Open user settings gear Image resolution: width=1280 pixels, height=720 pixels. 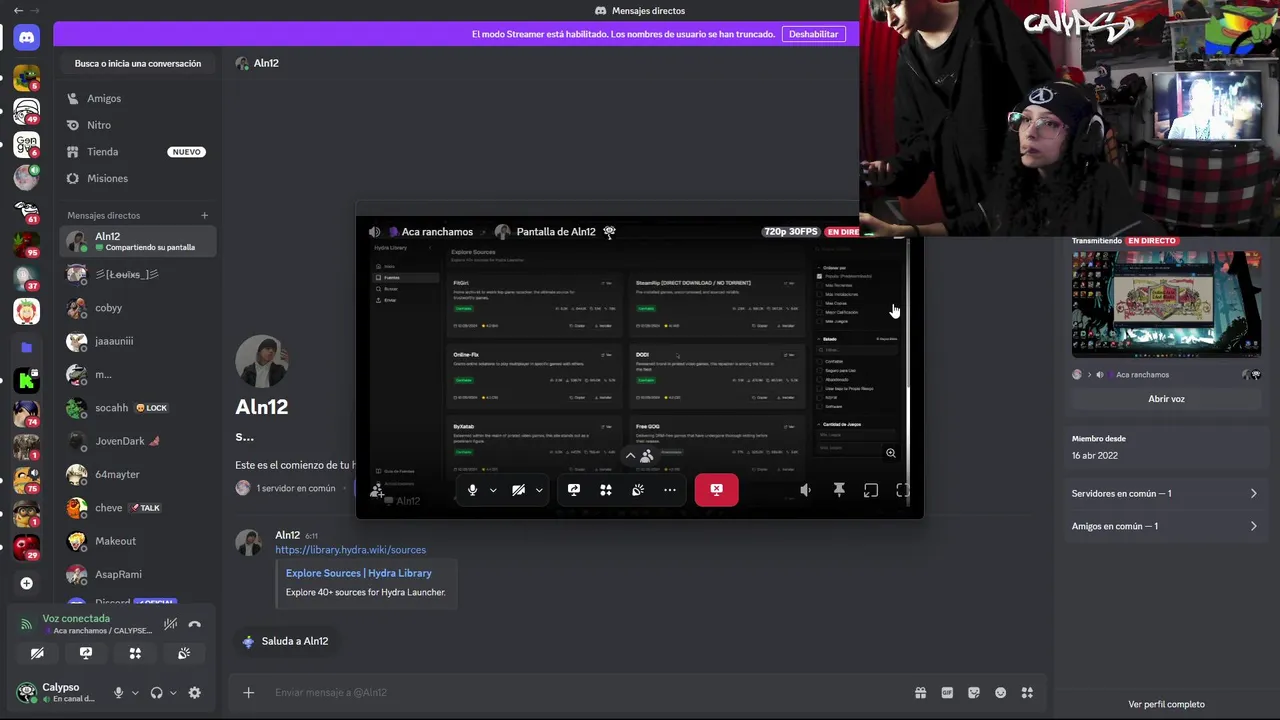pyautogui.click(x=195, y=692)
